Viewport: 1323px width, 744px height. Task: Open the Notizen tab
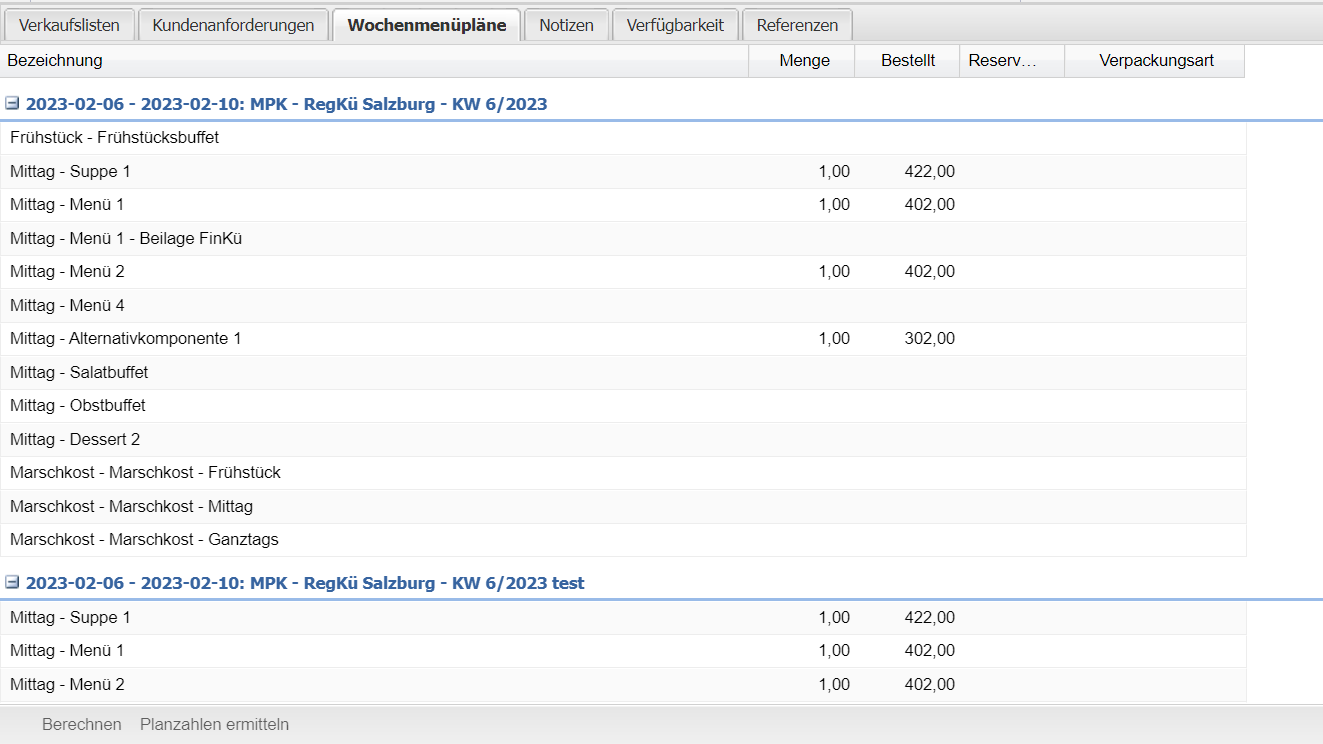tap(566, 25)
